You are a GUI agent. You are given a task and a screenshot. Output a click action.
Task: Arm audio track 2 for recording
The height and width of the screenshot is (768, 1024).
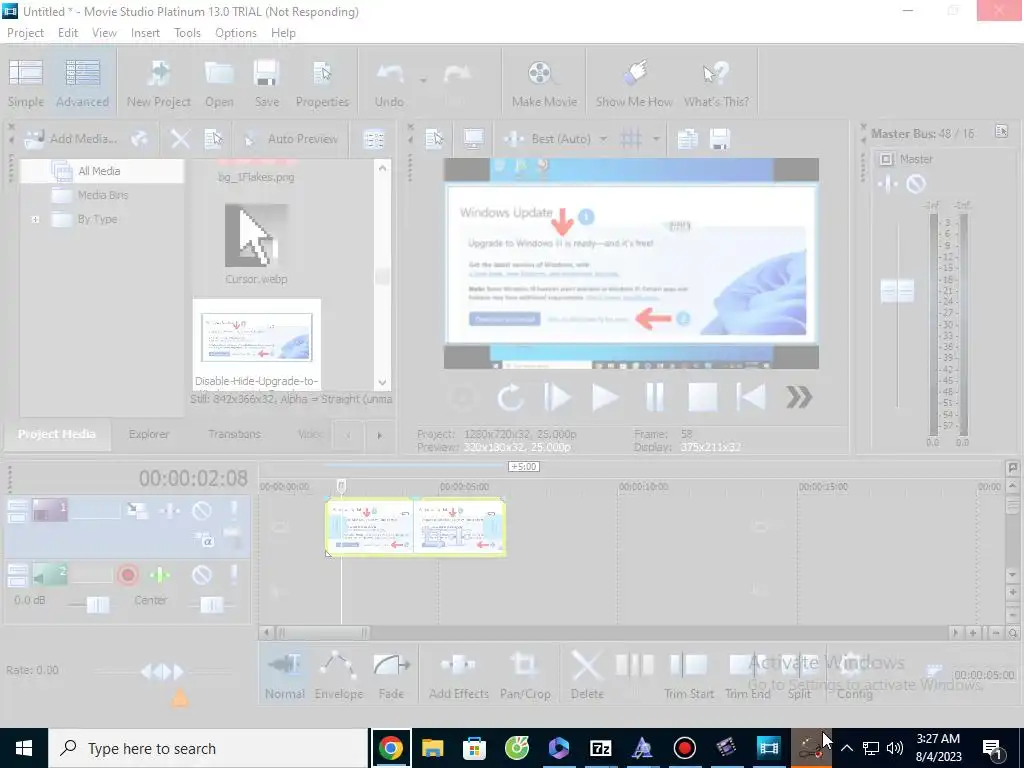tap(127, 575)
